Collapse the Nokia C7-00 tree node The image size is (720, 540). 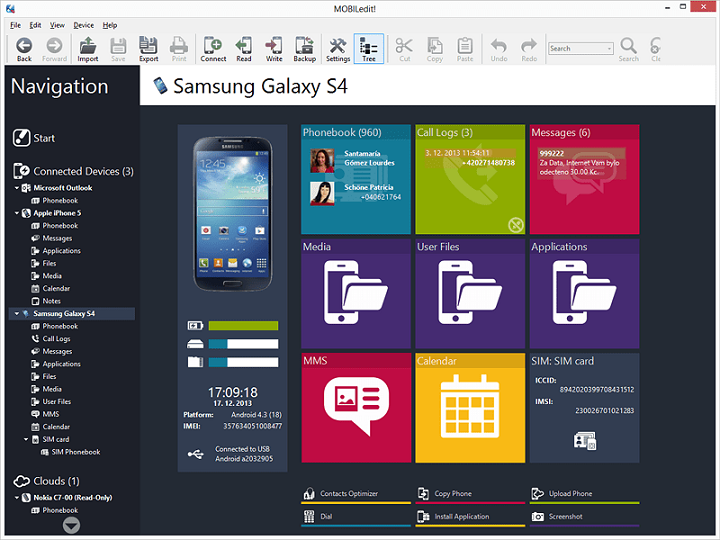click(17, 498)
